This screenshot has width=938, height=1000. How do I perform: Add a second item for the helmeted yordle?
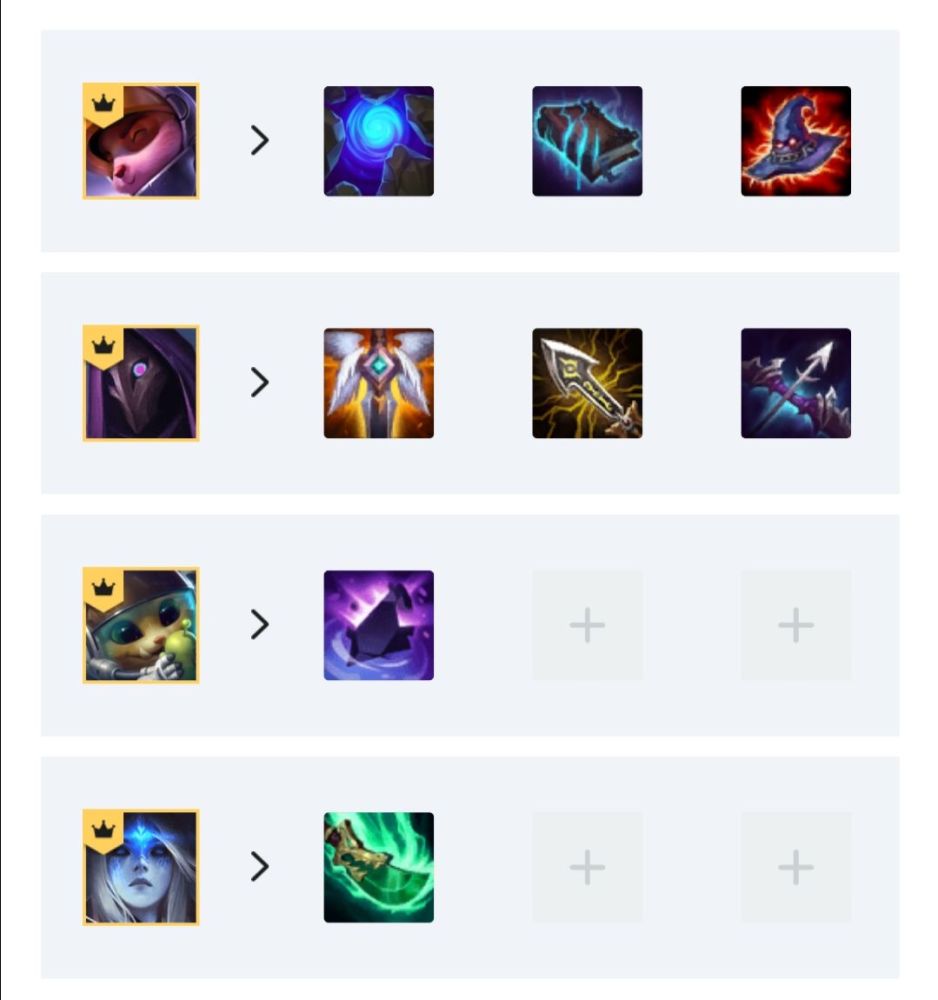(x=587, y=625)
